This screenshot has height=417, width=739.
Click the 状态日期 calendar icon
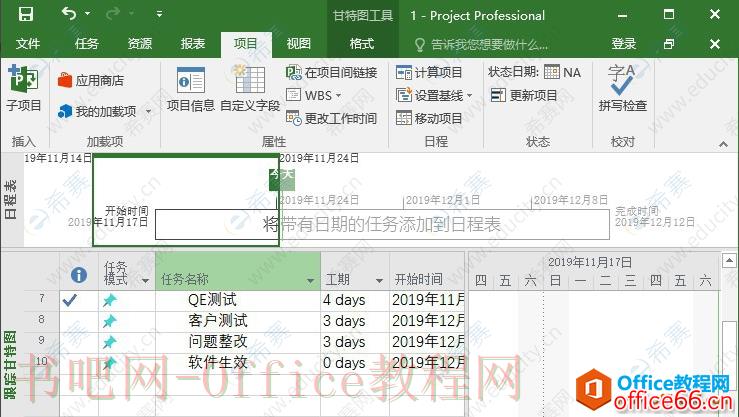(x=551, y=72)
